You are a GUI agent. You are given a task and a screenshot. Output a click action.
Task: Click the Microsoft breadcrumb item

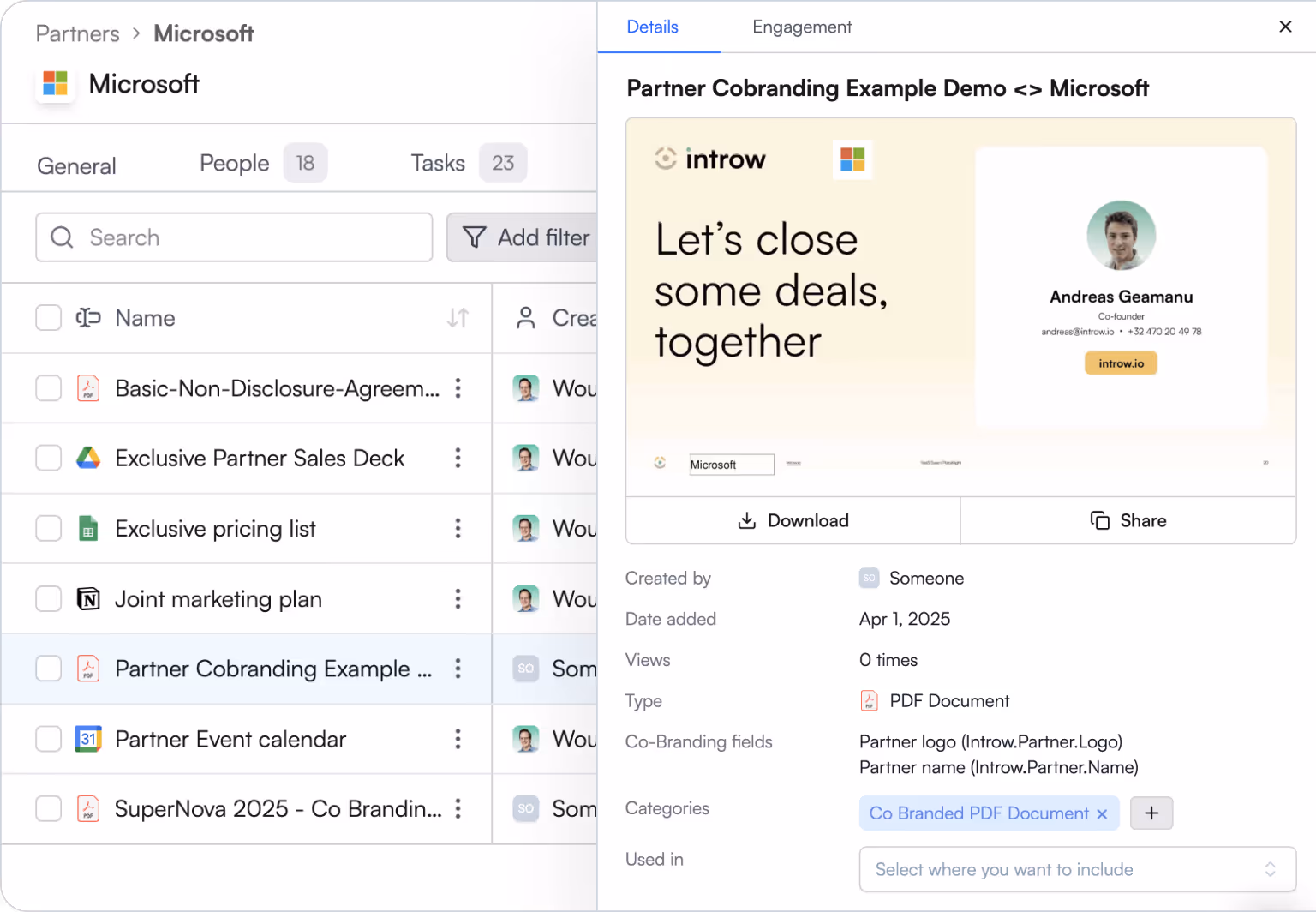pyautogui.click(x=204, y=33)
